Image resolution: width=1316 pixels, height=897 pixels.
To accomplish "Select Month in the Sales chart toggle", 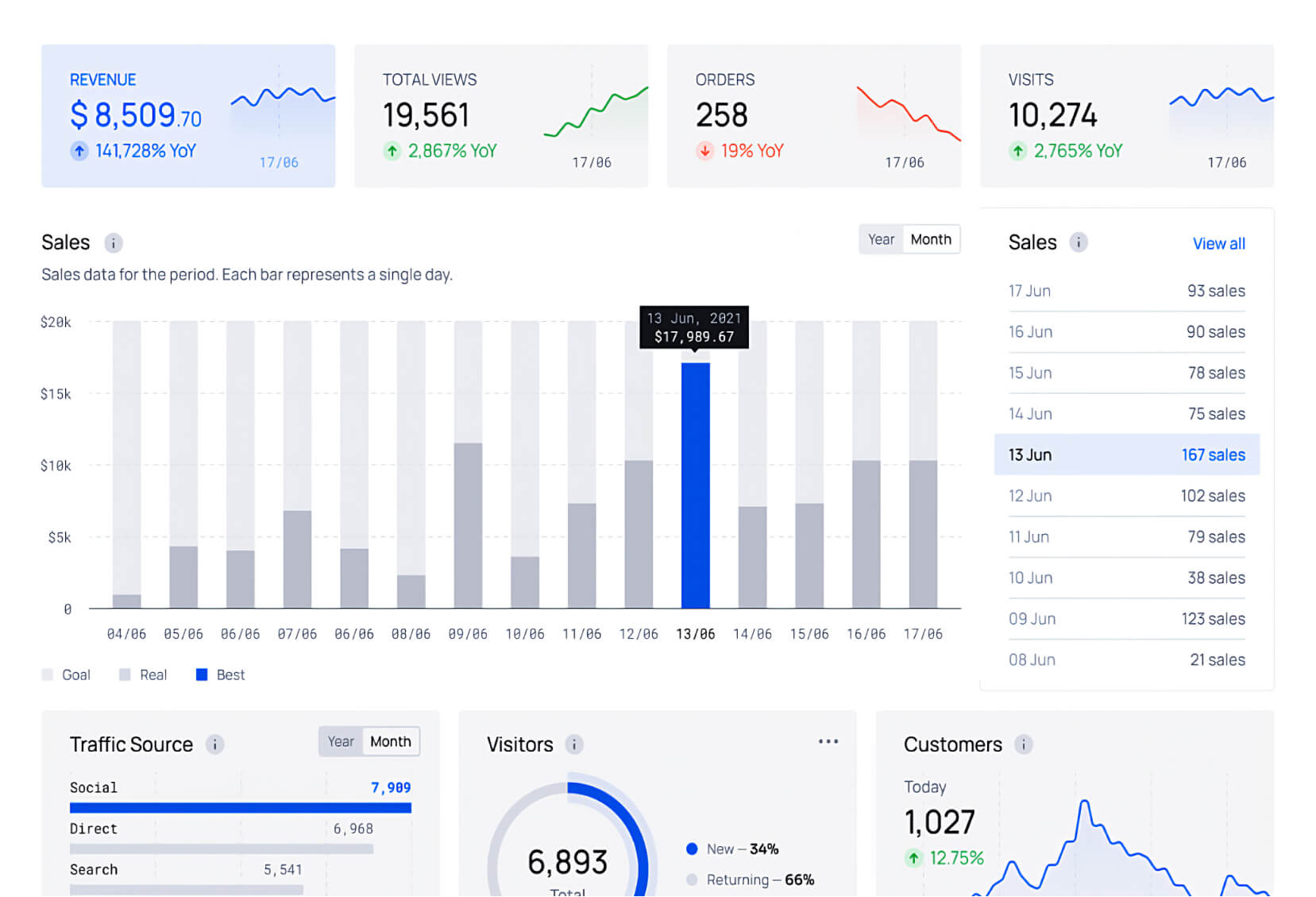I will tap(931, 240).
